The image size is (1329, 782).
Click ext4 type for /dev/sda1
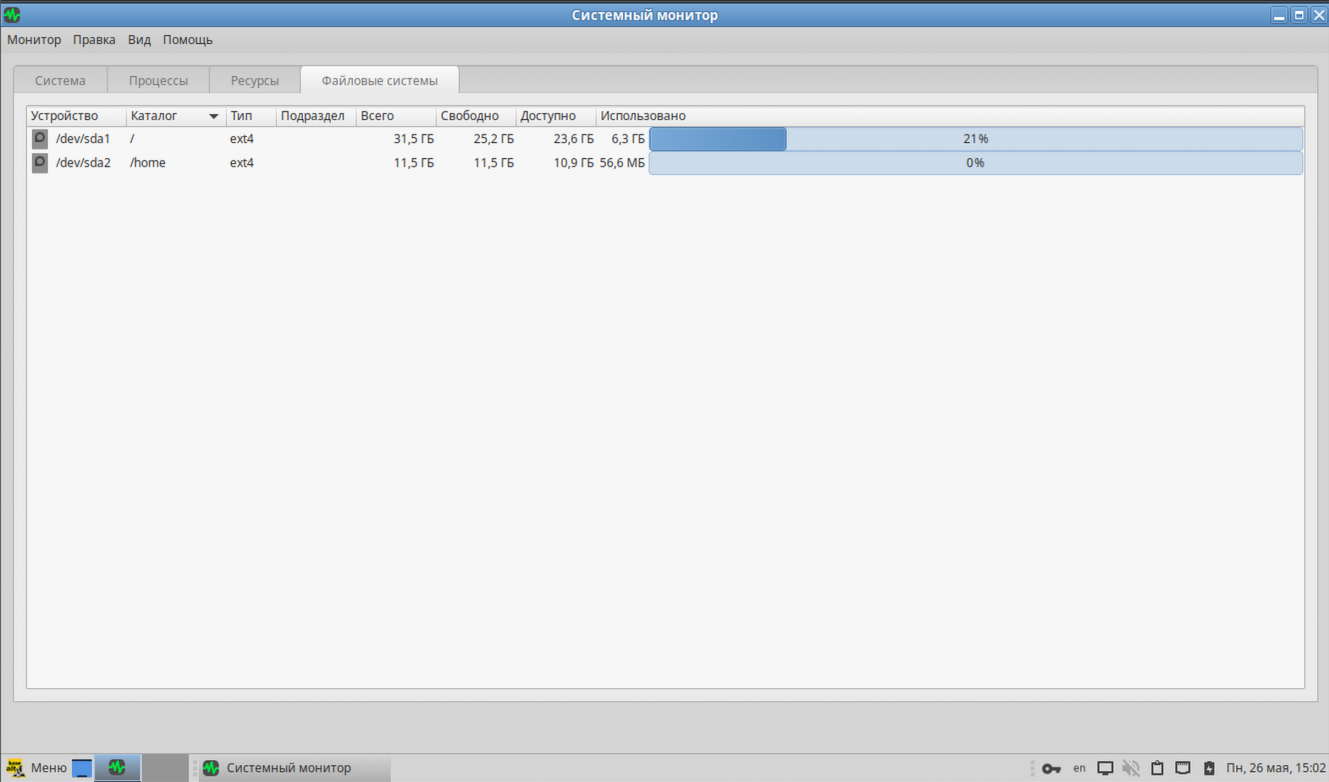point(242,139)
